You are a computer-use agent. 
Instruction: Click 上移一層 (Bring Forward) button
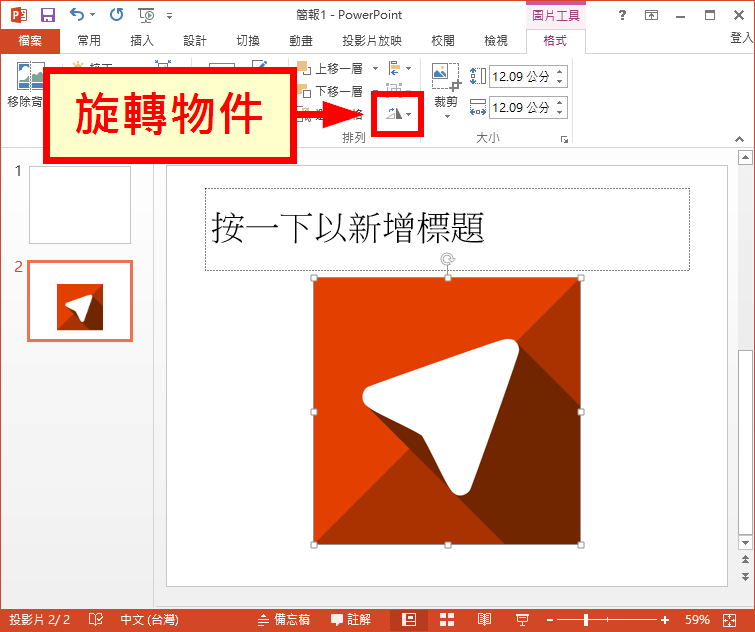click(x=331, y=68)
